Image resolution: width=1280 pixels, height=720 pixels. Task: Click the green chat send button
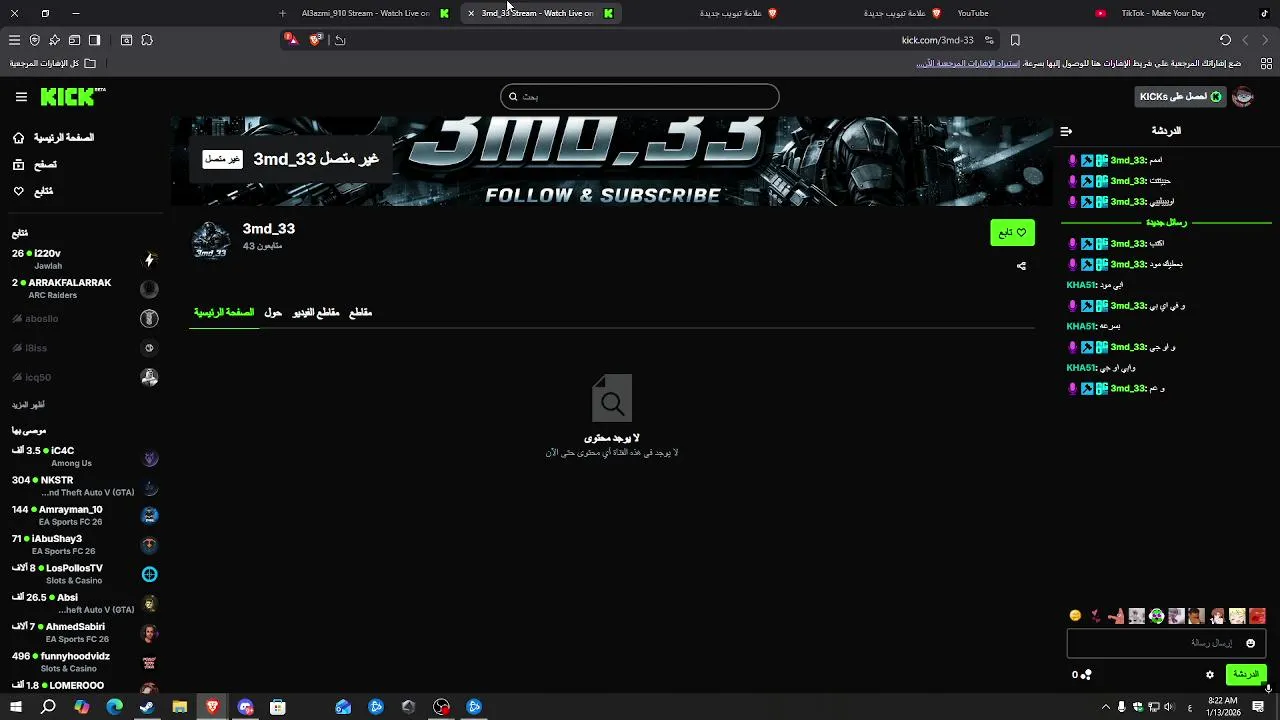1246,675
